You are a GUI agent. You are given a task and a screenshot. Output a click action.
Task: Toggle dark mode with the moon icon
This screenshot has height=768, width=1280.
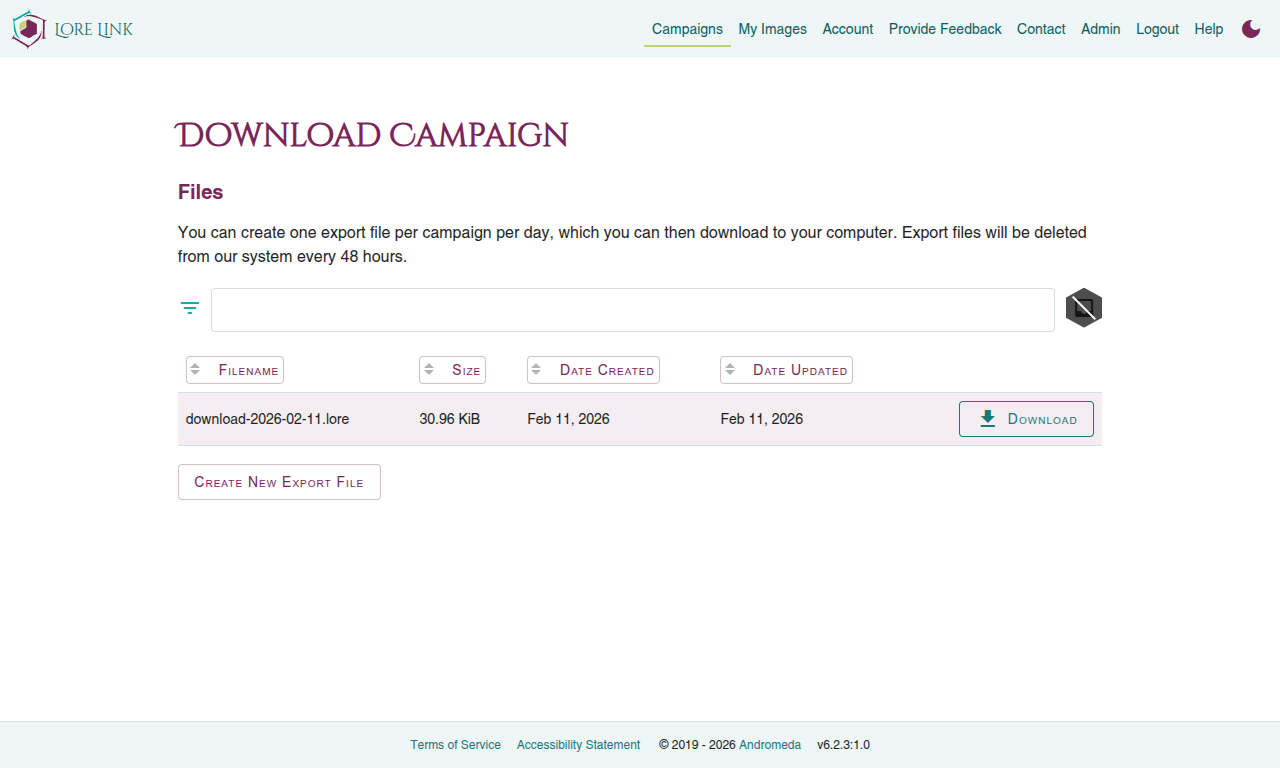1250,29
